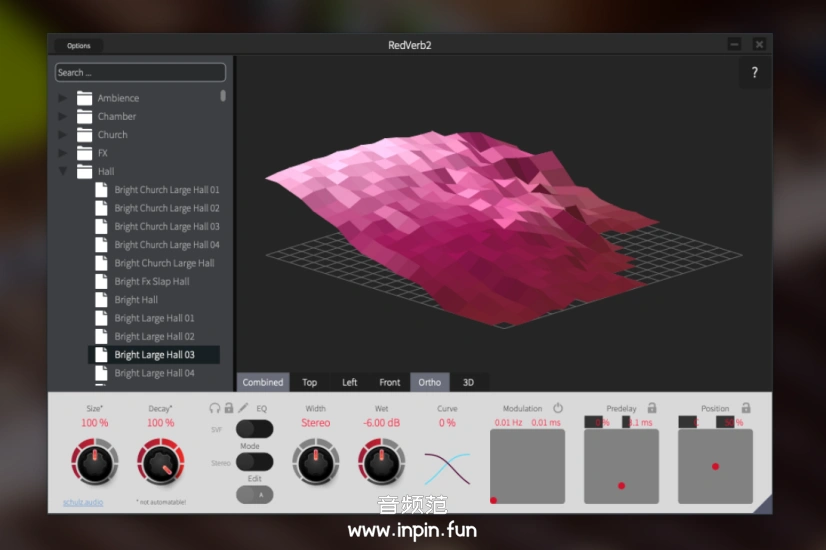This screenshot has height=550, width=826.
Task: Click the preset Search field
Action: (140, 73)
